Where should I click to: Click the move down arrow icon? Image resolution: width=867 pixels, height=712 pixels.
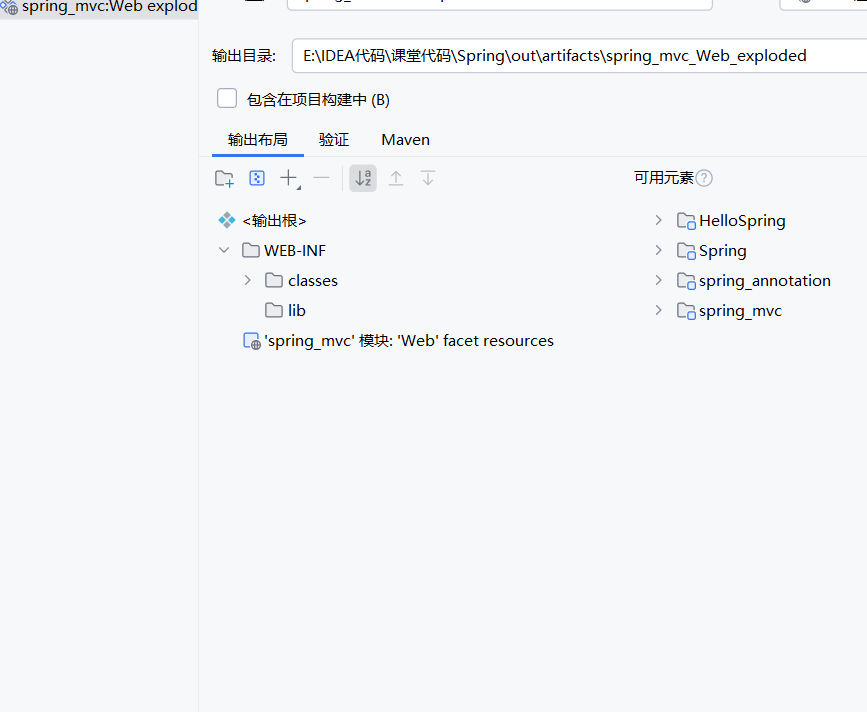click(x=427, y=177)
